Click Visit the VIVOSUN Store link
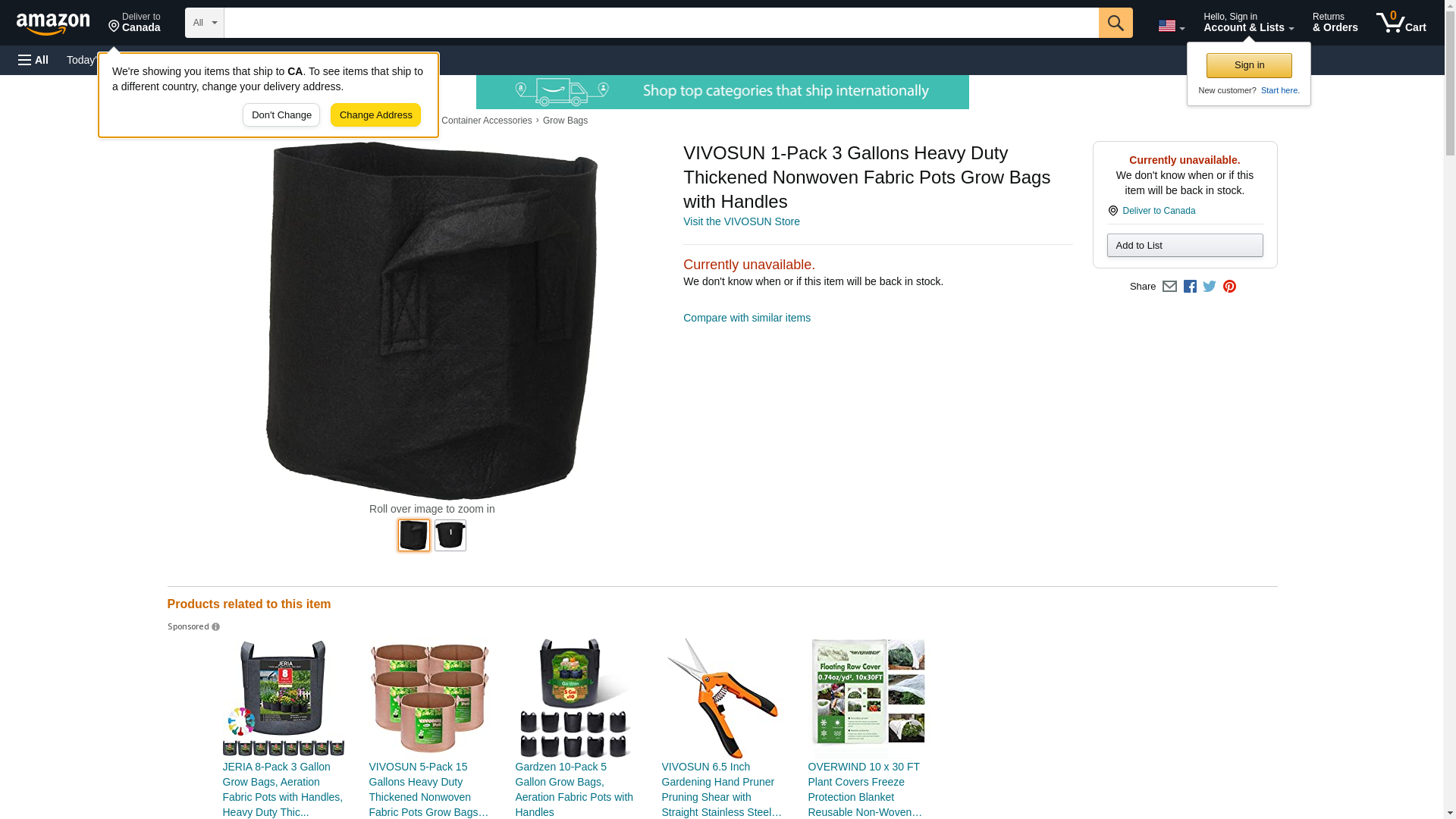 tap(741, 221)
